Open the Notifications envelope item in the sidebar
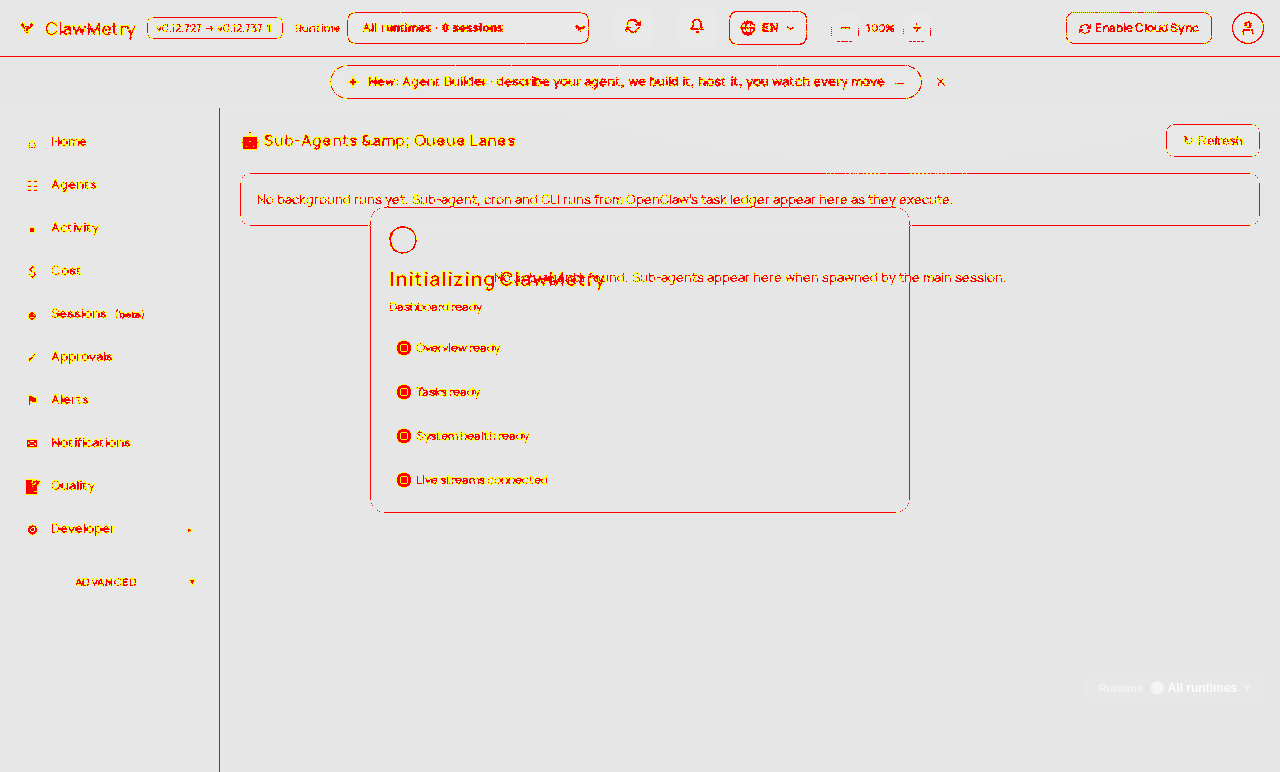This screenshot has width=1280, height=772. (110, 443)
